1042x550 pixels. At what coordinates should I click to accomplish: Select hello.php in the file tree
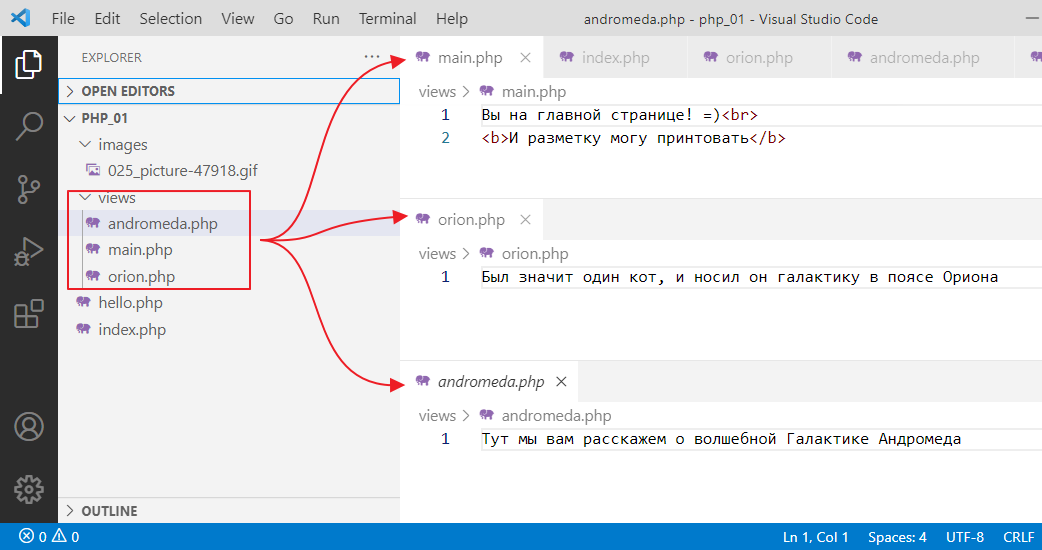pyautogui.click(x=130, y=303)
